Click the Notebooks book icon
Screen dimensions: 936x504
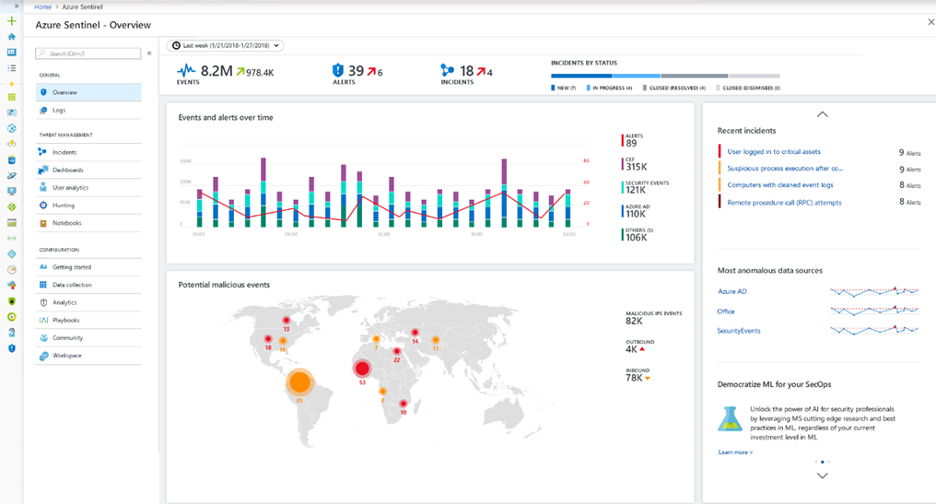click(x=43, y=223)
